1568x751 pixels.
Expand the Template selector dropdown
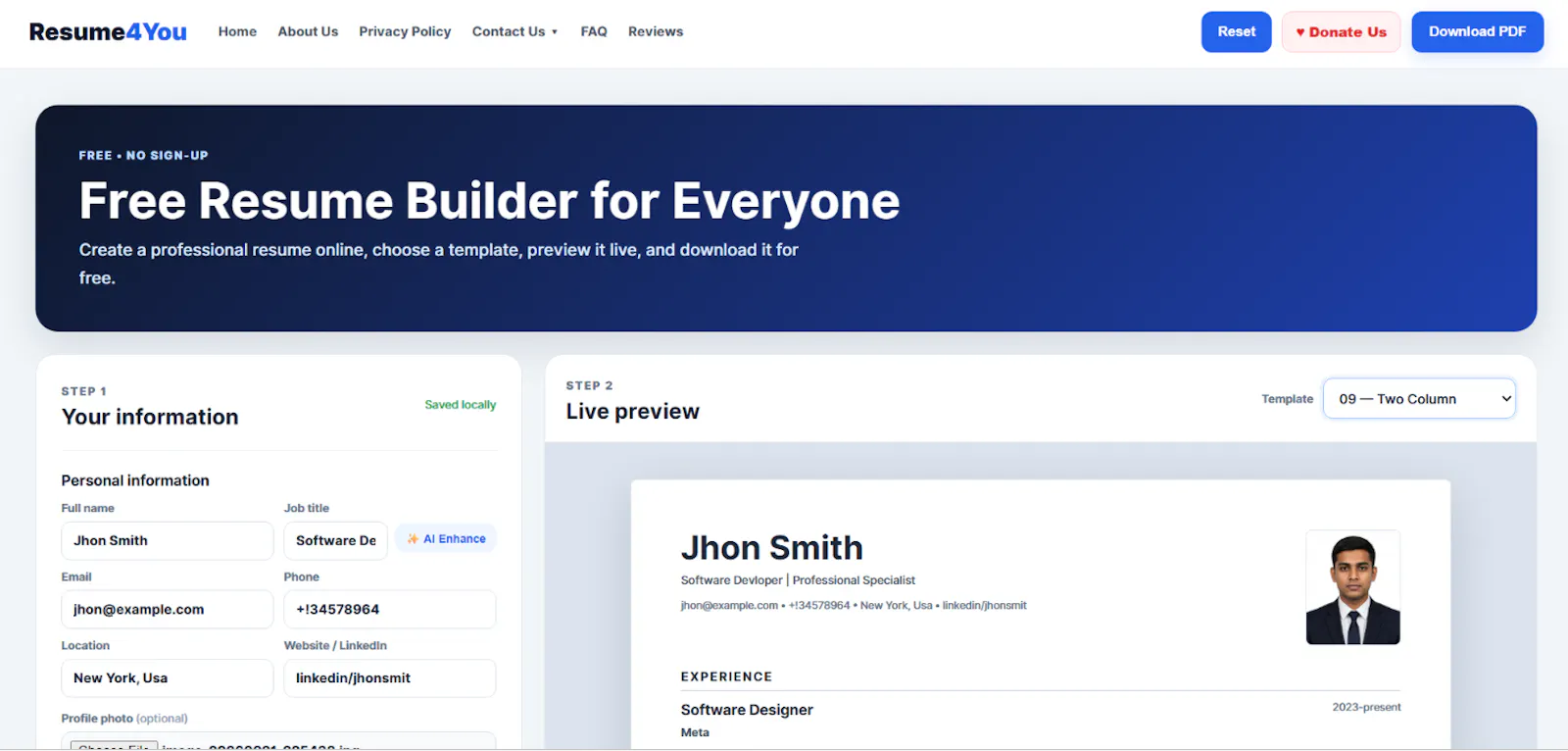(x=1419, y=399)
